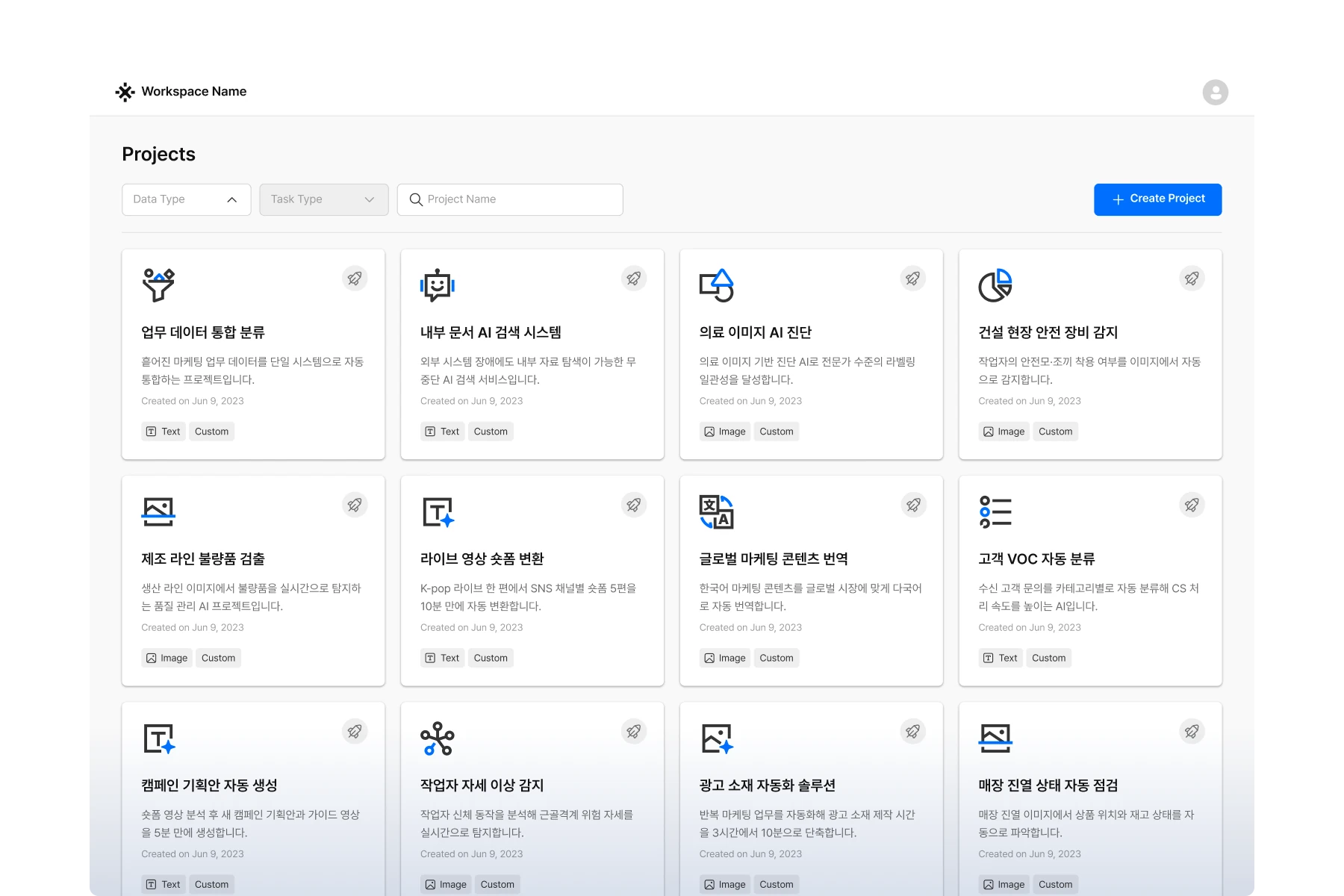
Task: Click rocket icon on 업무 데이터 통합 분류 card
Action: pyautogui.click(x=355, y=279)
